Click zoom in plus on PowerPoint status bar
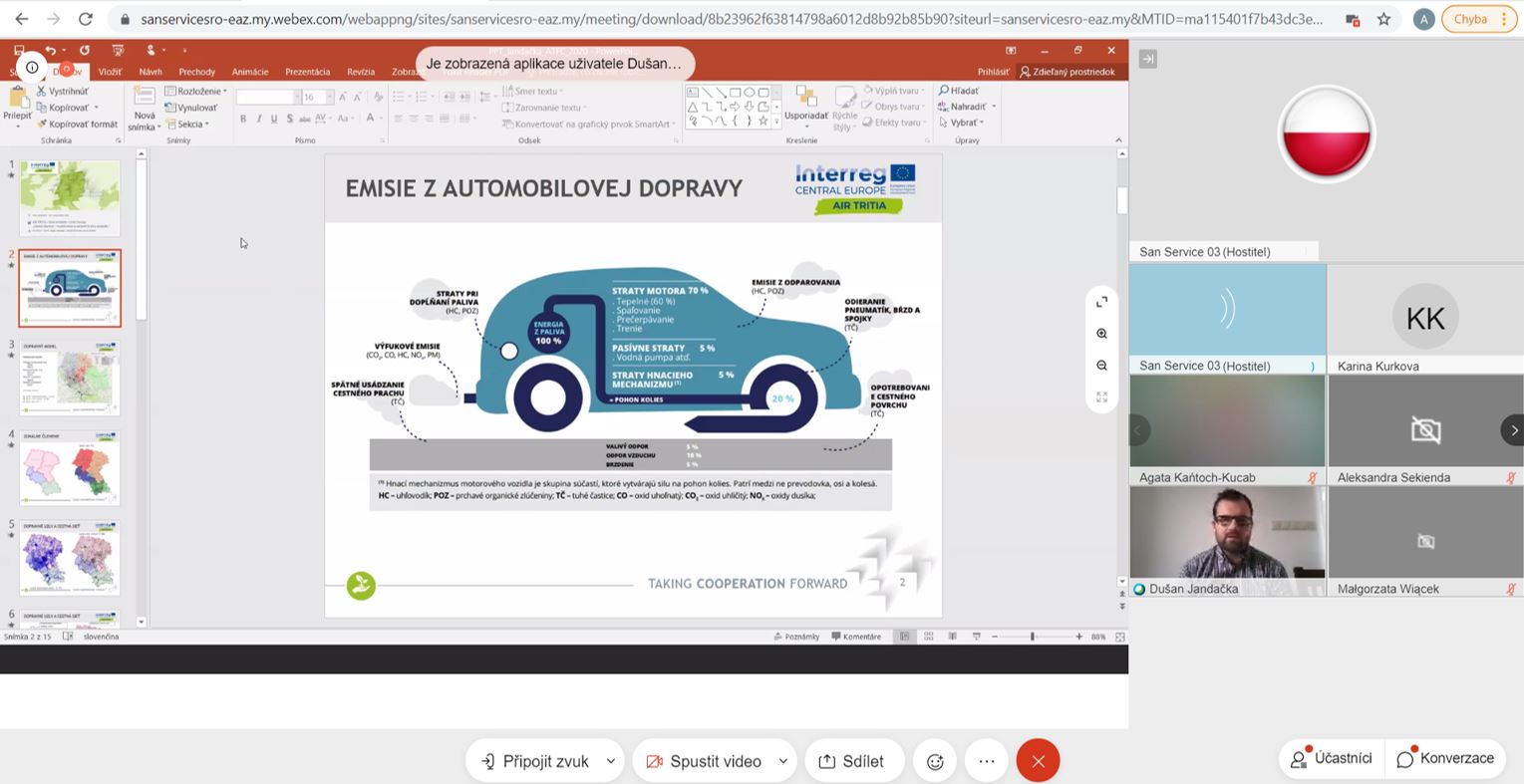1524x784 pixels. 1078,637
